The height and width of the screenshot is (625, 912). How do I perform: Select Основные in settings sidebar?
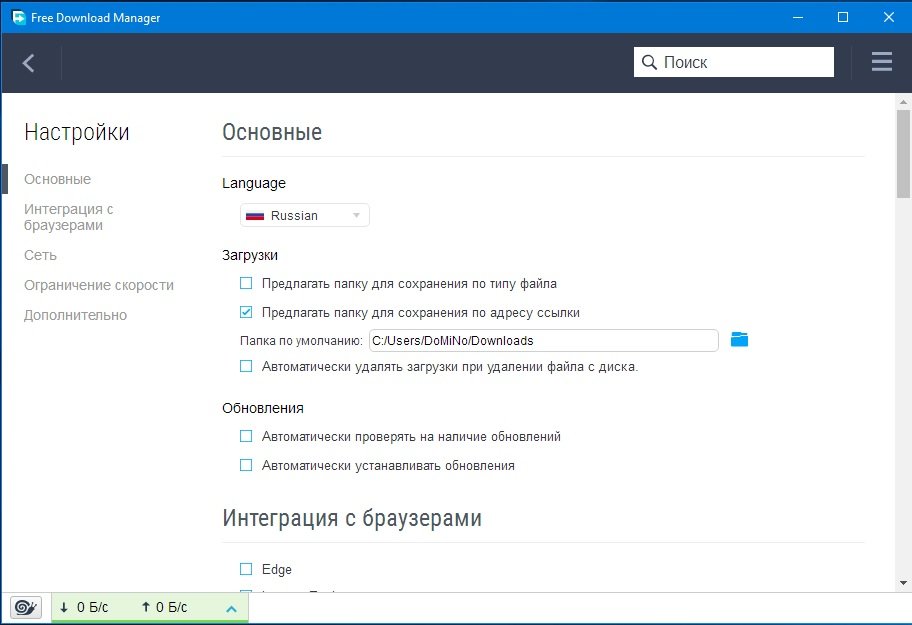(57, 179)
